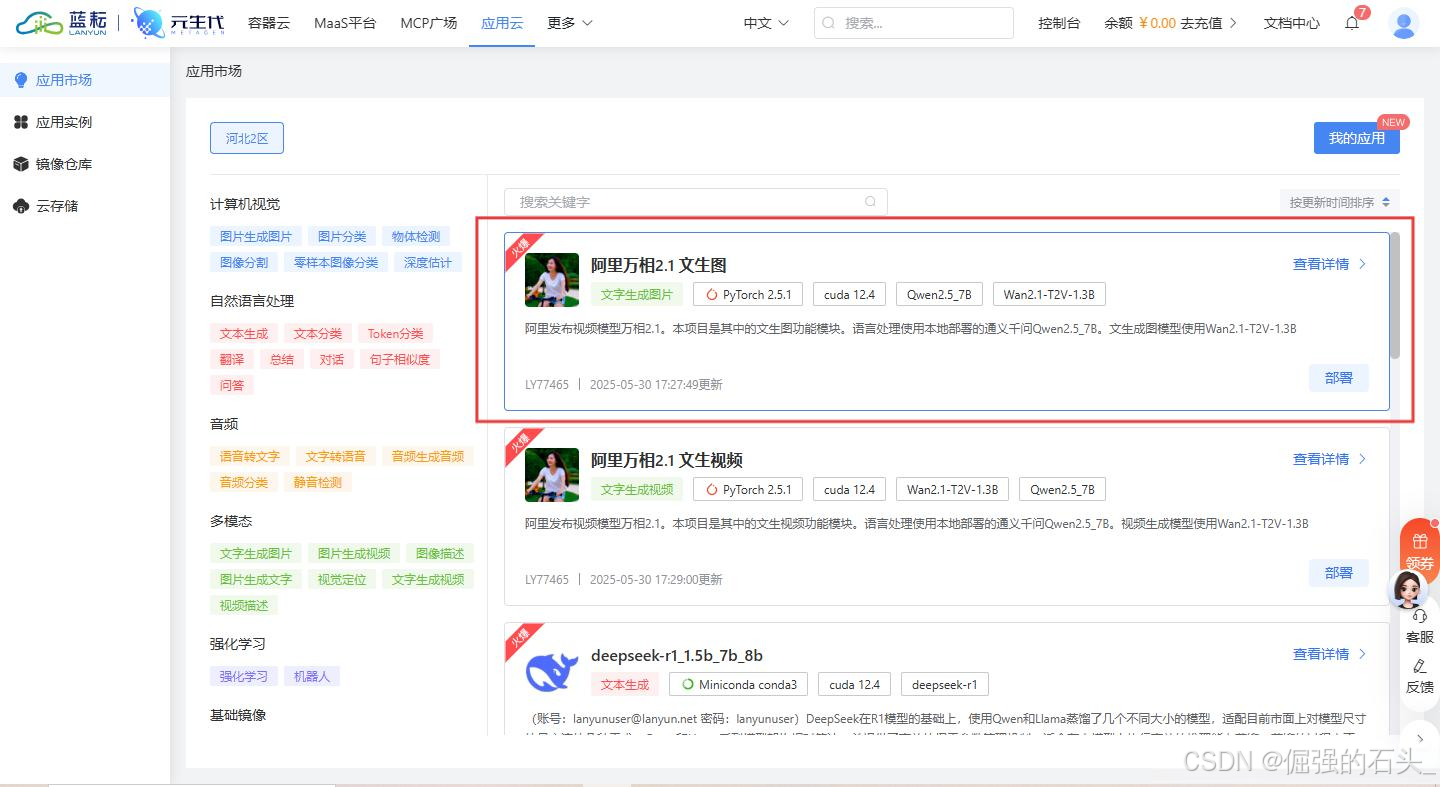Screen dimensions: 1440x787
Task: Click the 控制台 link
Action: 1059,23
